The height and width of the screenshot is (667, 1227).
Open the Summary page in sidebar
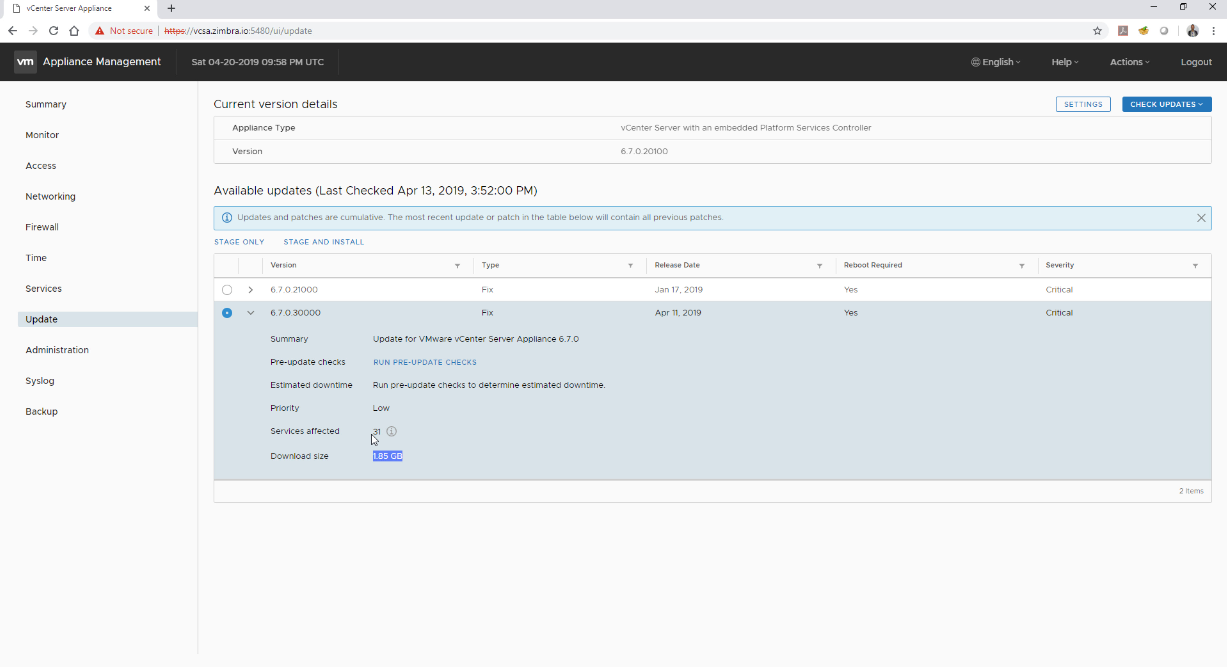pos(46,104)
